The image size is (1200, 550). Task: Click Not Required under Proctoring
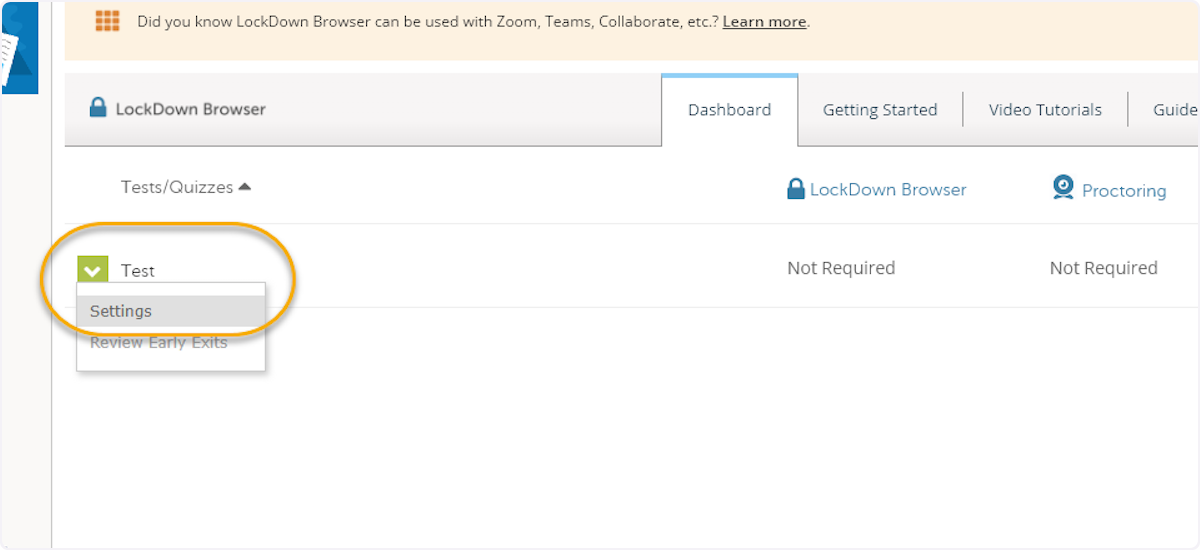pos(1104,268)
